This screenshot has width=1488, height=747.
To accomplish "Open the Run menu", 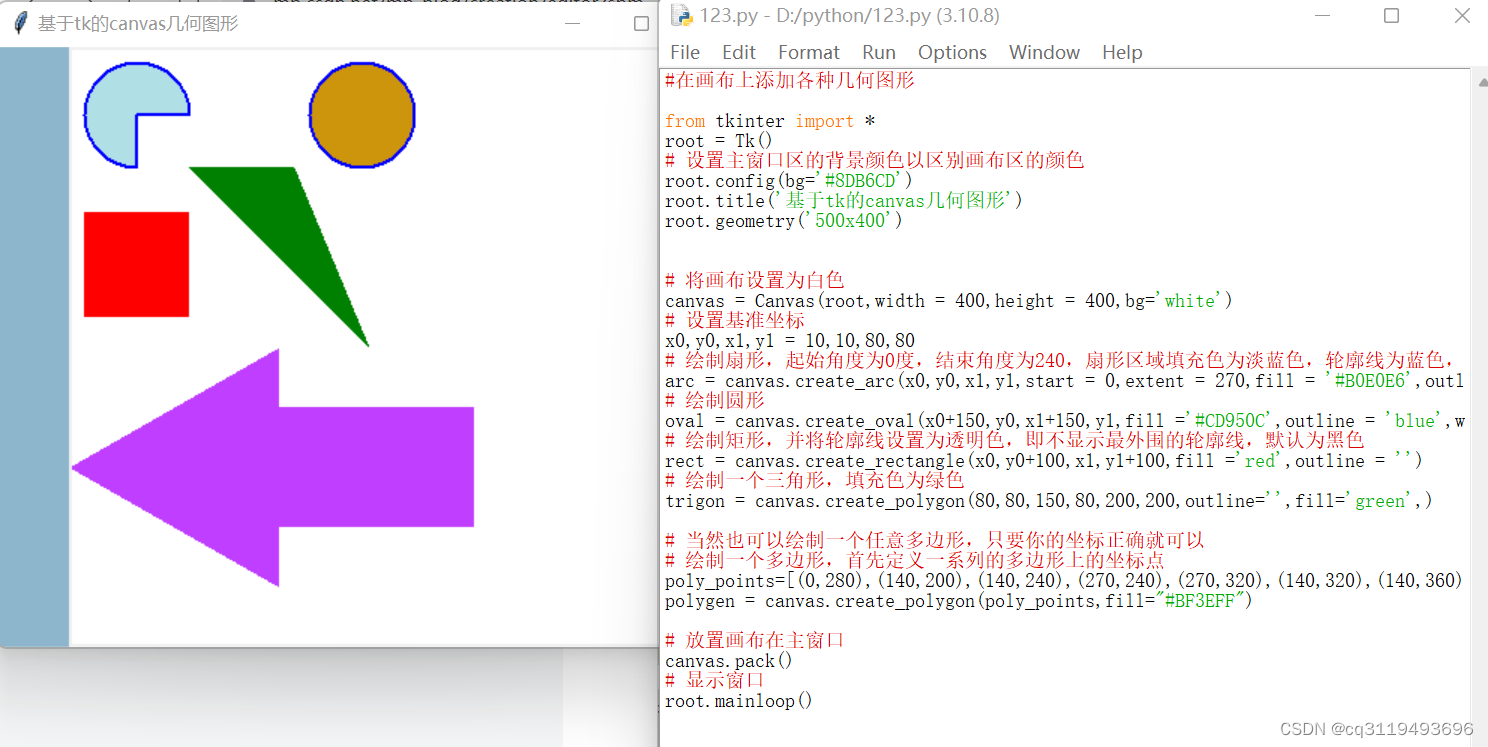I will point(879,52).
